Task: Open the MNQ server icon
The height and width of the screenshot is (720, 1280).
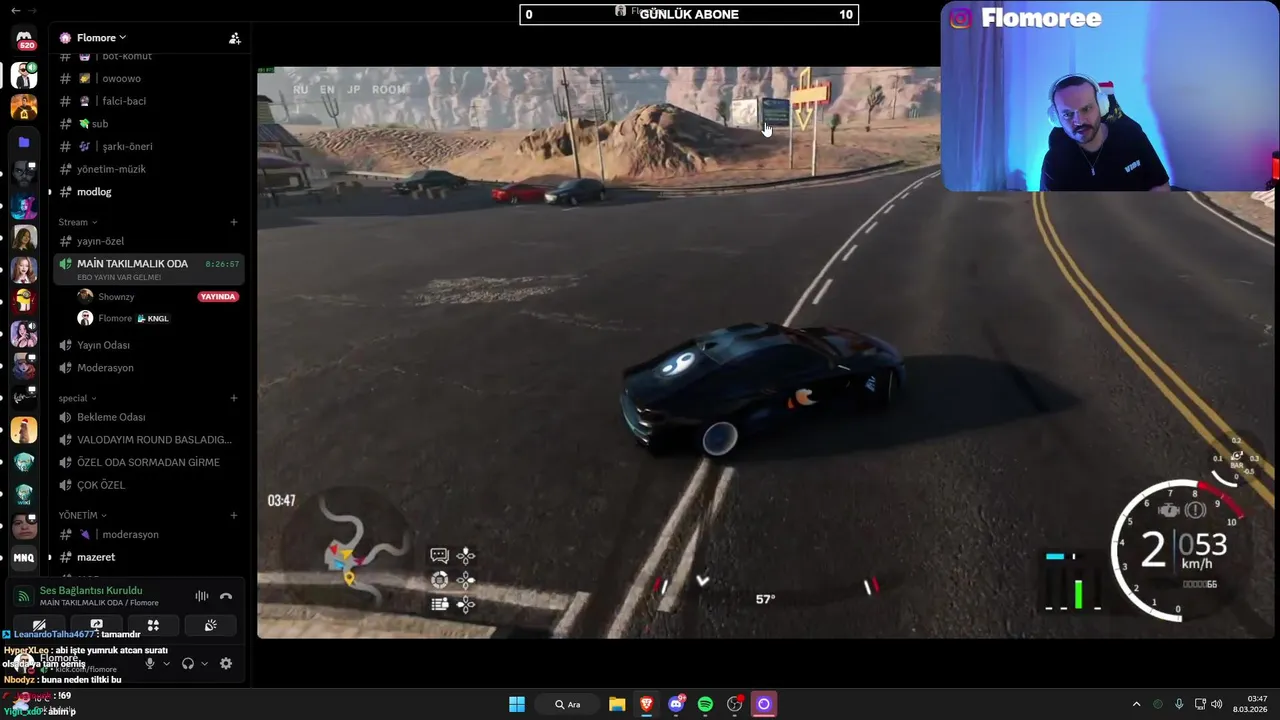Action: [x=24, y=557]
